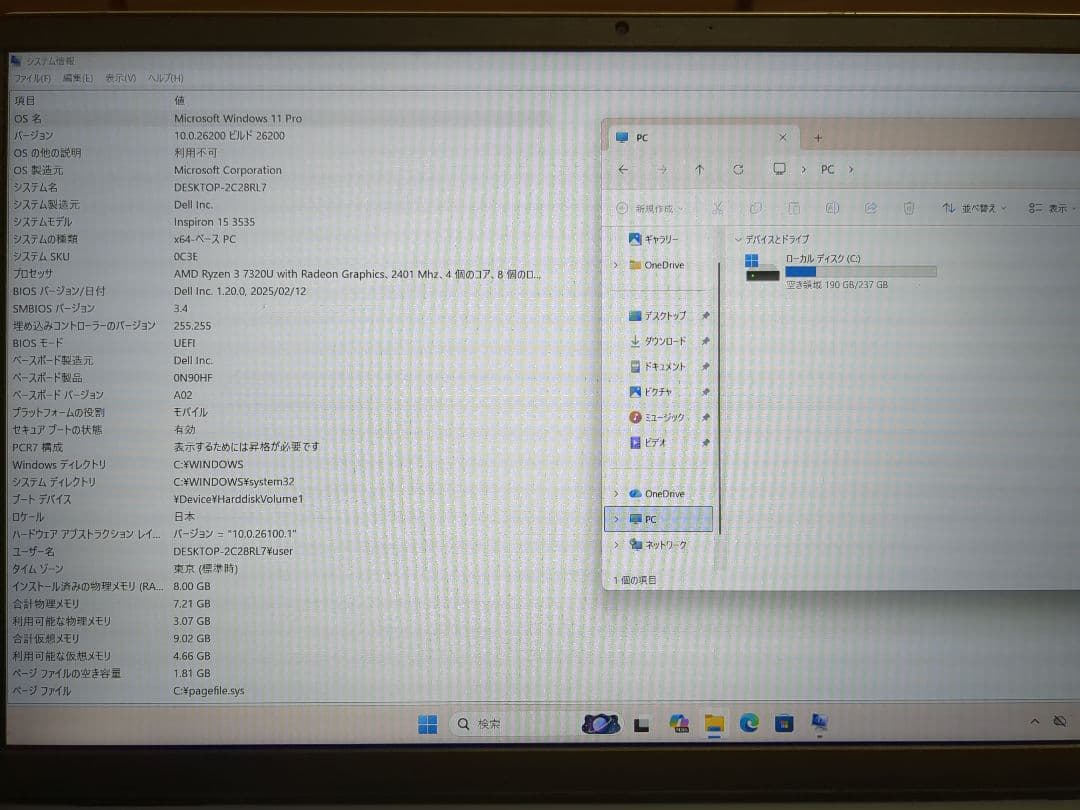Select the upper OneDrive folder in navigation pane
Viewport: 1080px width, 810px height.
[x=656, y=264]
